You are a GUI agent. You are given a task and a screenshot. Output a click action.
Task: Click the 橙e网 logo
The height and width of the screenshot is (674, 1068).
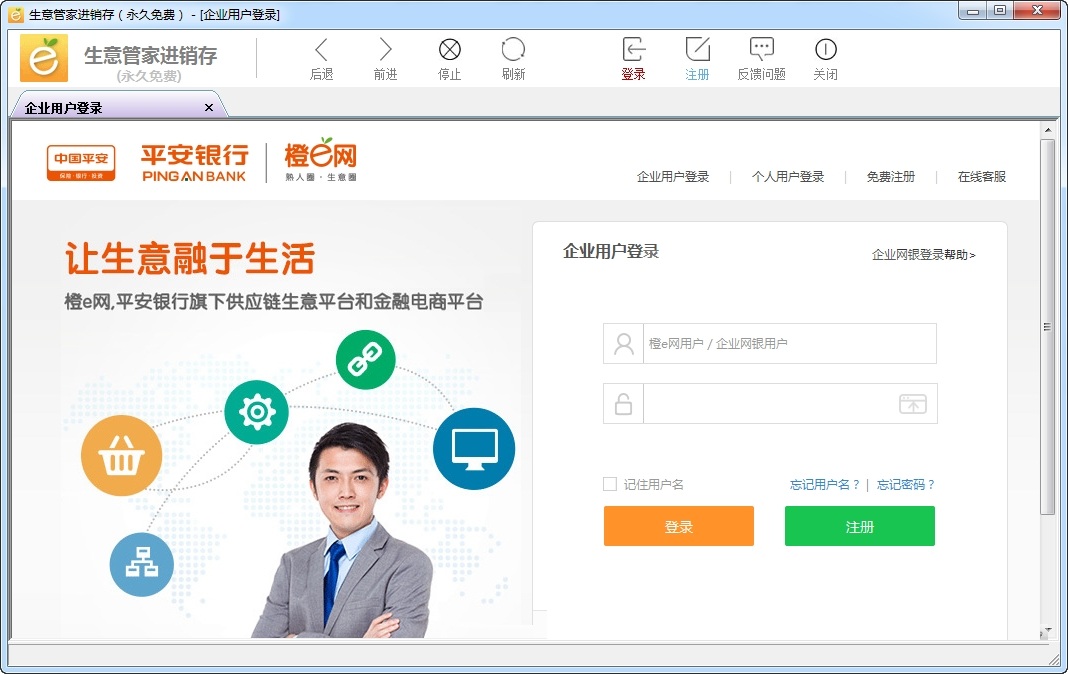pyautogui.click(x=321, y=160)
